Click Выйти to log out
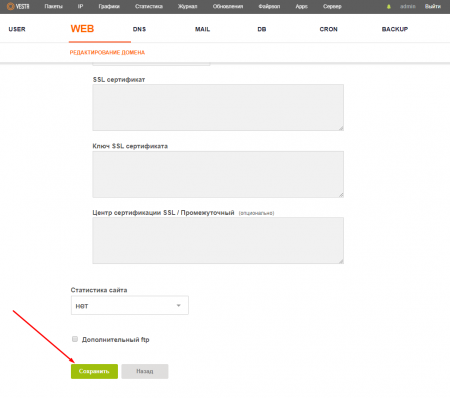The width and height of the screenshot is (450, 398). point(433,6)
